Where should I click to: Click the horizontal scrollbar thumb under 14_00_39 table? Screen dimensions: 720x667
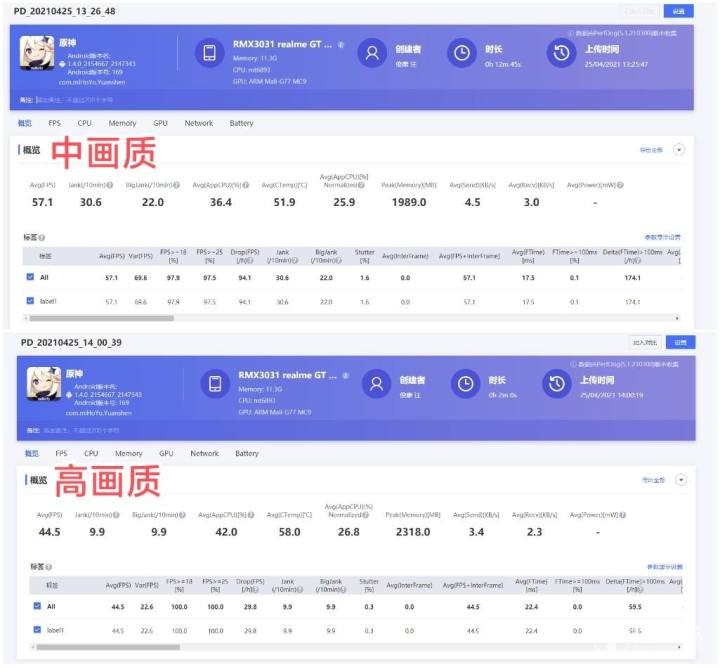[x=108, y=647]
